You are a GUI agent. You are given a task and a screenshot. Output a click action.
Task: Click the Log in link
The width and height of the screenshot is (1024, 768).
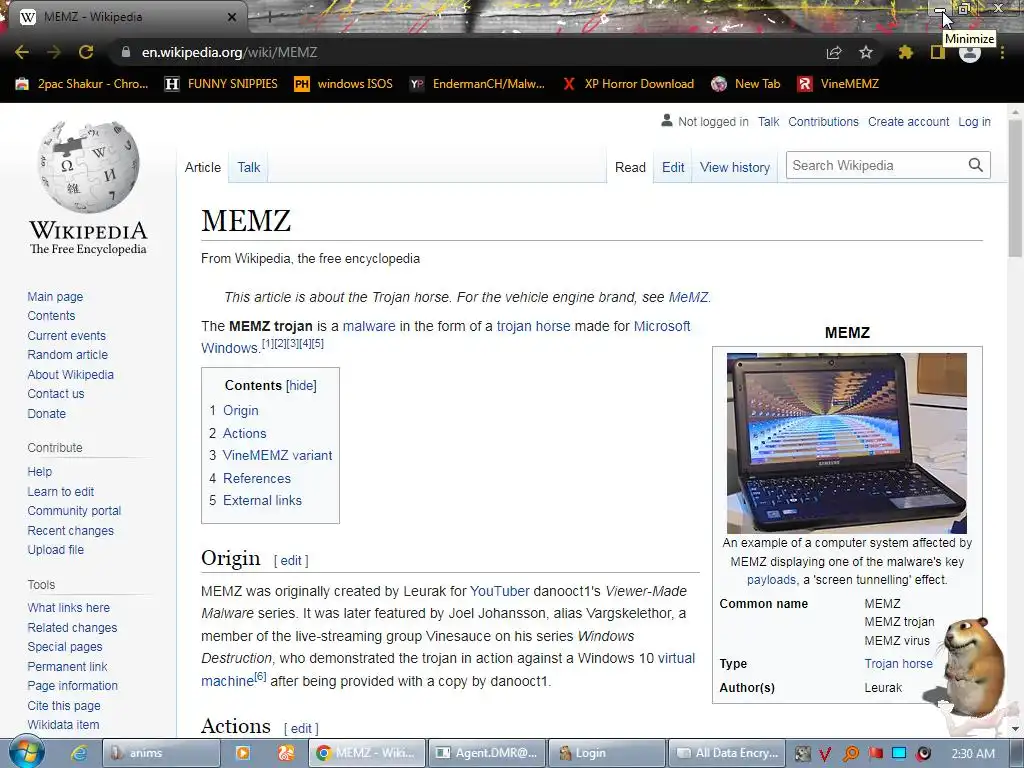(974, 121)
